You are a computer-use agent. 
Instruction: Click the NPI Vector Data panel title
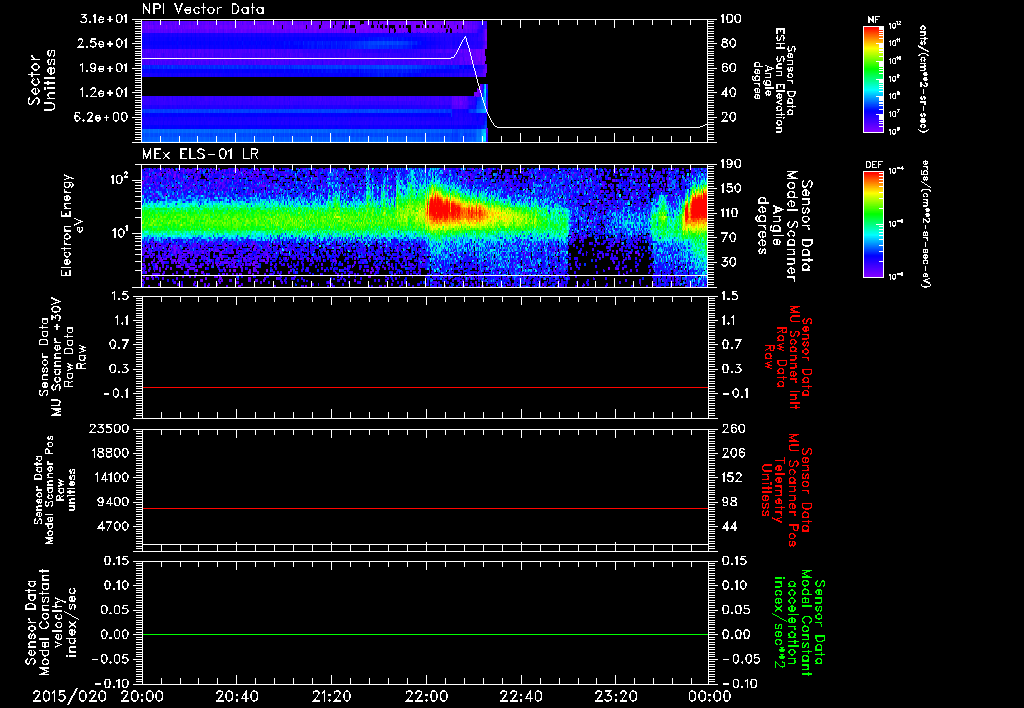coord(203,9)
